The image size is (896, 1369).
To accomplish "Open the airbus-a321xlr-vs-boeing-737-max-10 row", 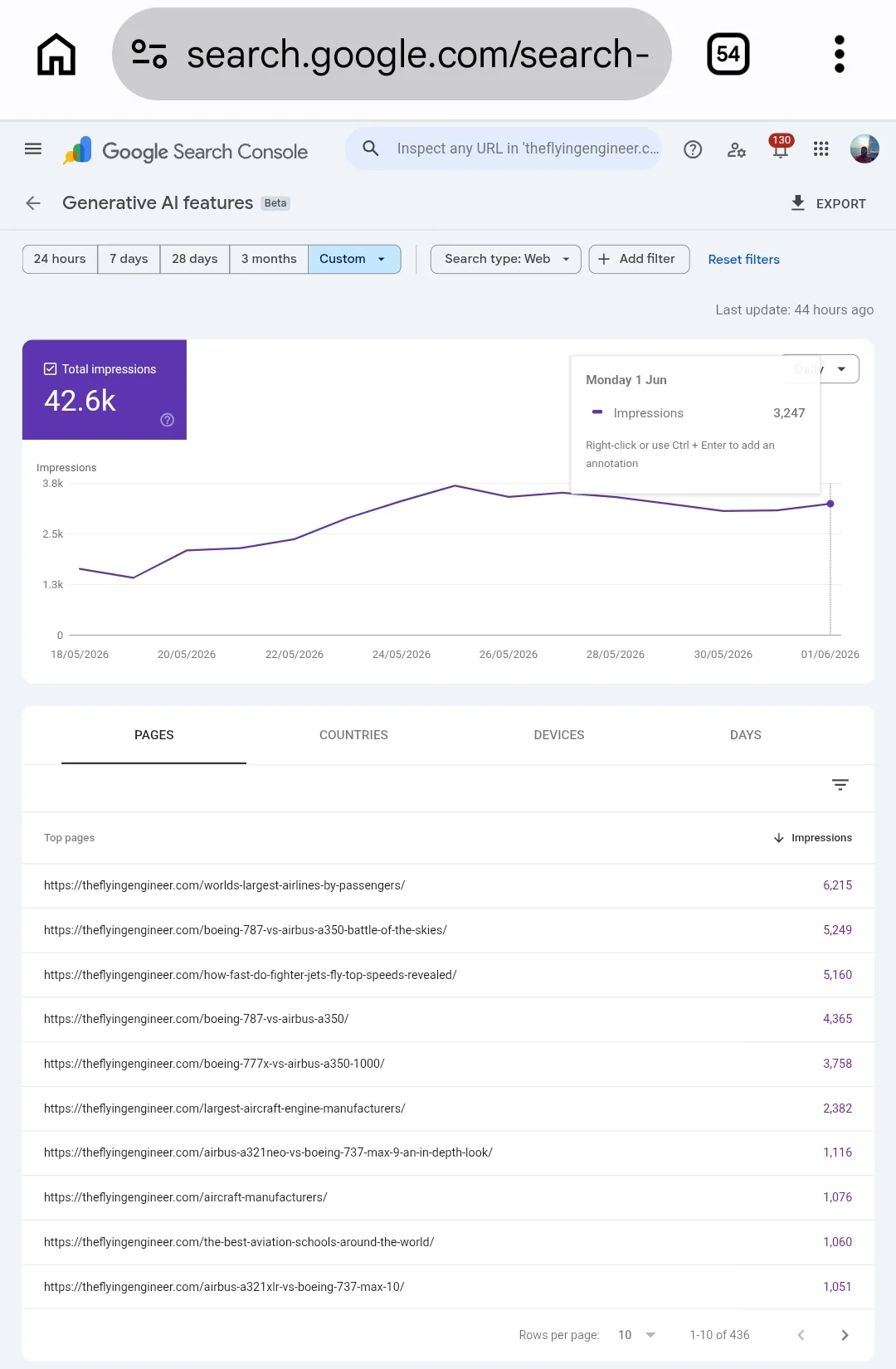I will click(x=448, y=1287).
